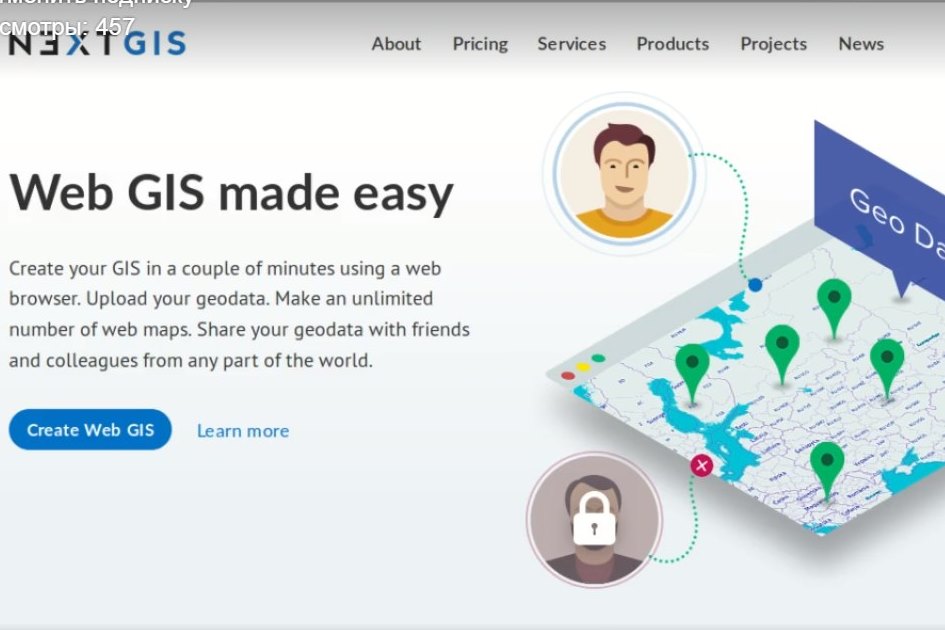This screenshot has width=945, height=630.
Task: Click the Web GIS made easy heading
Action: [231, 193]
